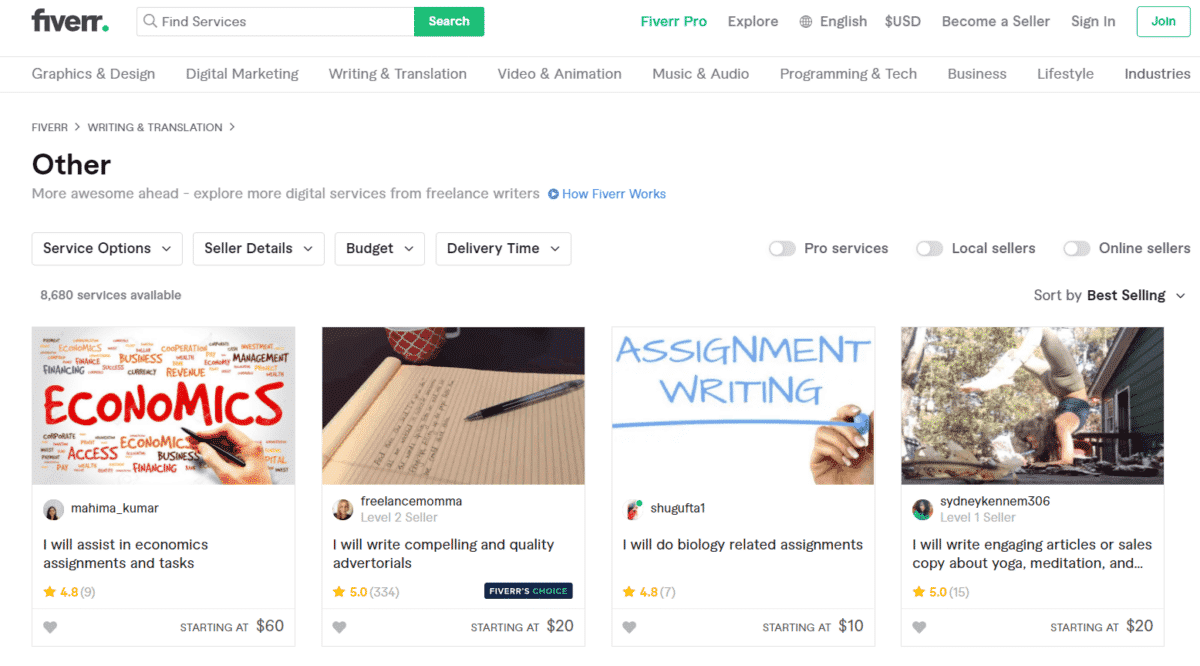
Task: Open the Sort by Best Selling dropdown
Action: [1110, 295]
